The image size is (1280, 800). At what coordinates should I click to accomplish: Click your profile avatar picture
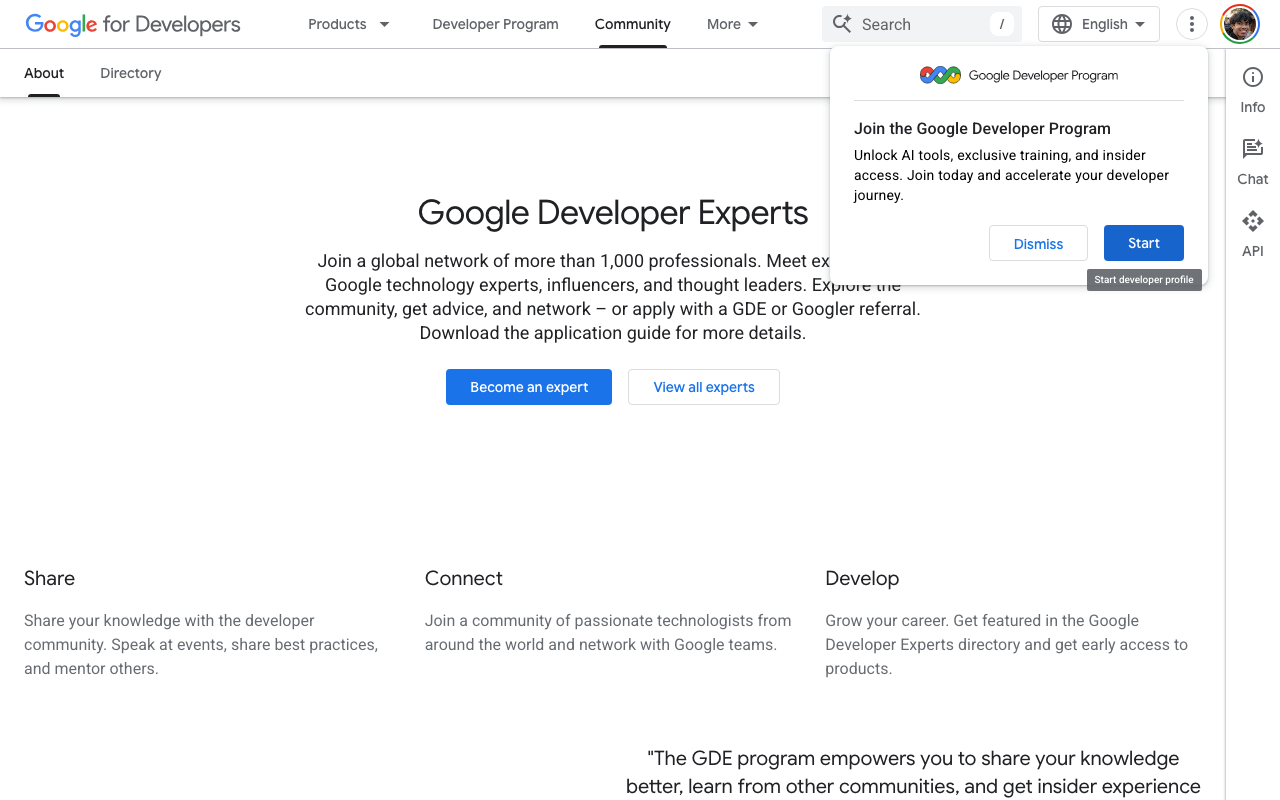1240,24
